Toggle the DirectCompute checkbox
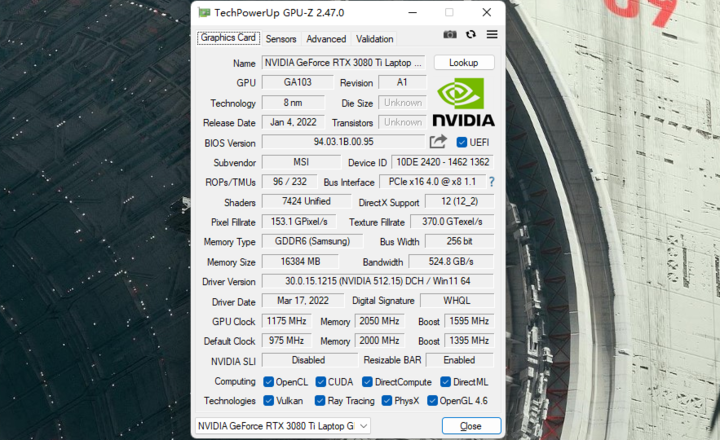The image size is (720, 440). (x=367, y=382)
